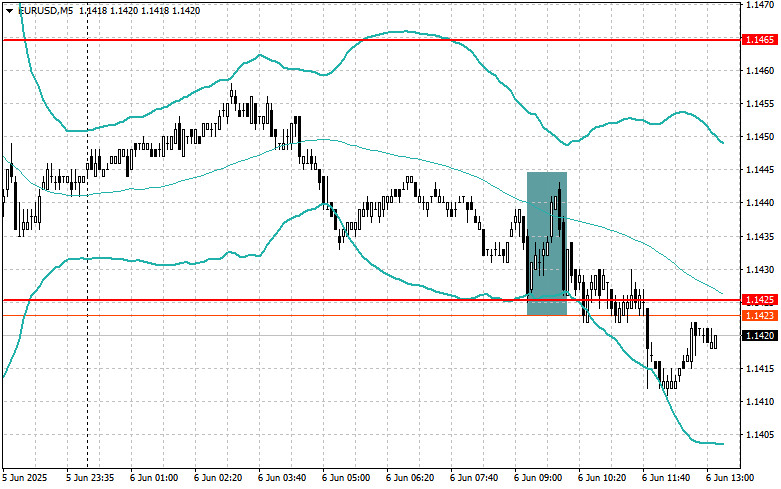Image resolution: width=781 pixels, height=489 pixels.
Task: Click the 6 Jun 07:40 time label
Action: 474,478
